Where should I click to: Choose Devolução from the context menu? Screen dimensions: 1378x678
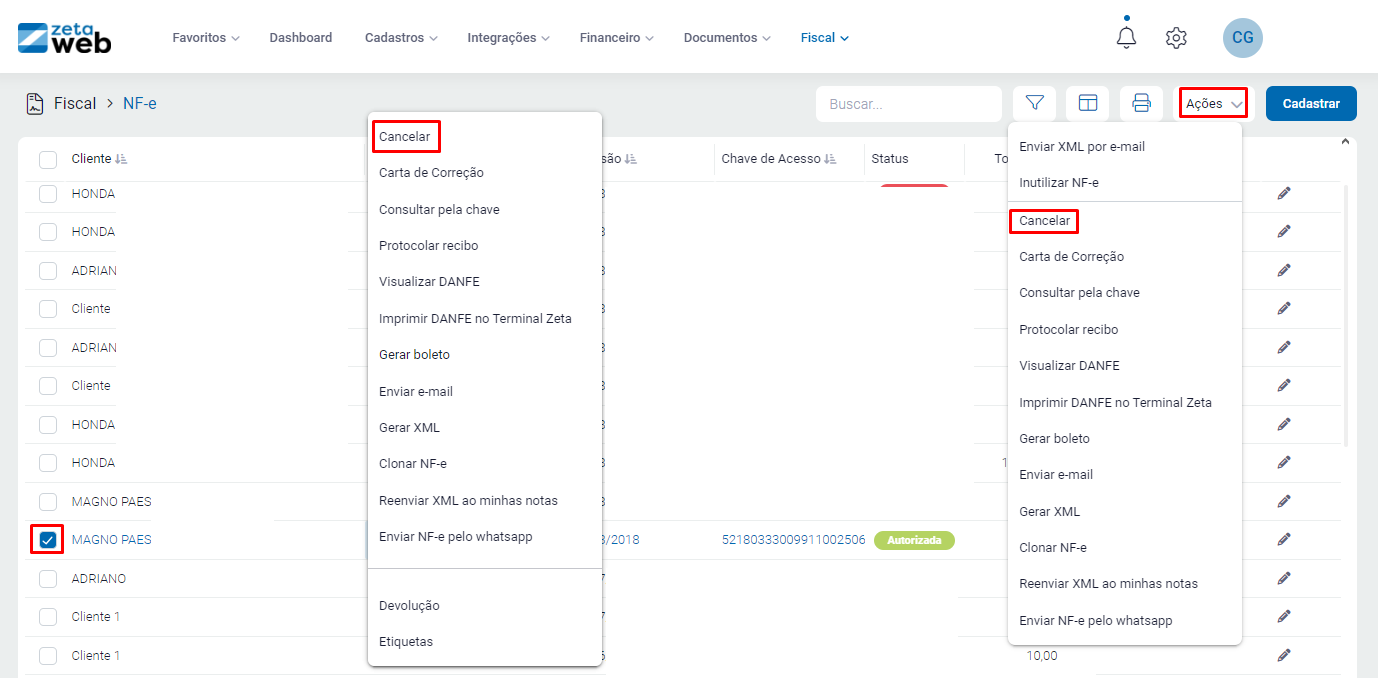coord(409,605)
